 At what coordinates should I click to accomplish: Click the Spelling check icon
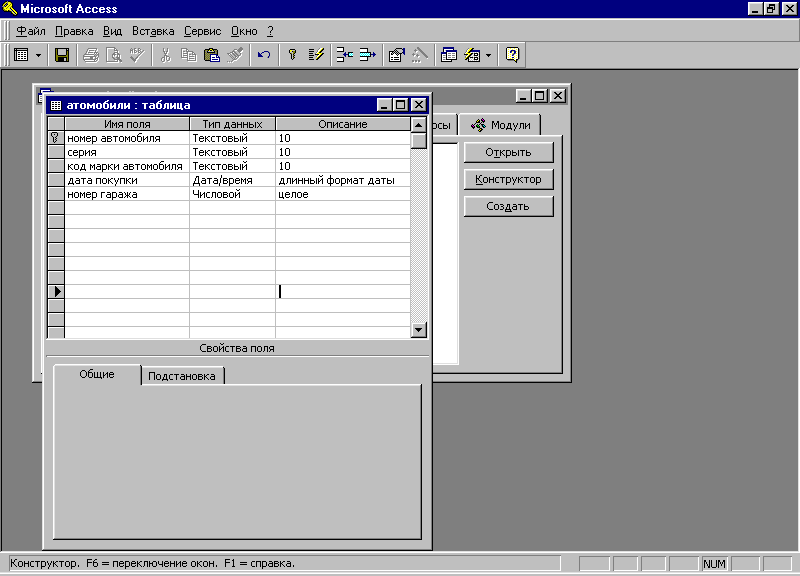(x=137, y=55)
